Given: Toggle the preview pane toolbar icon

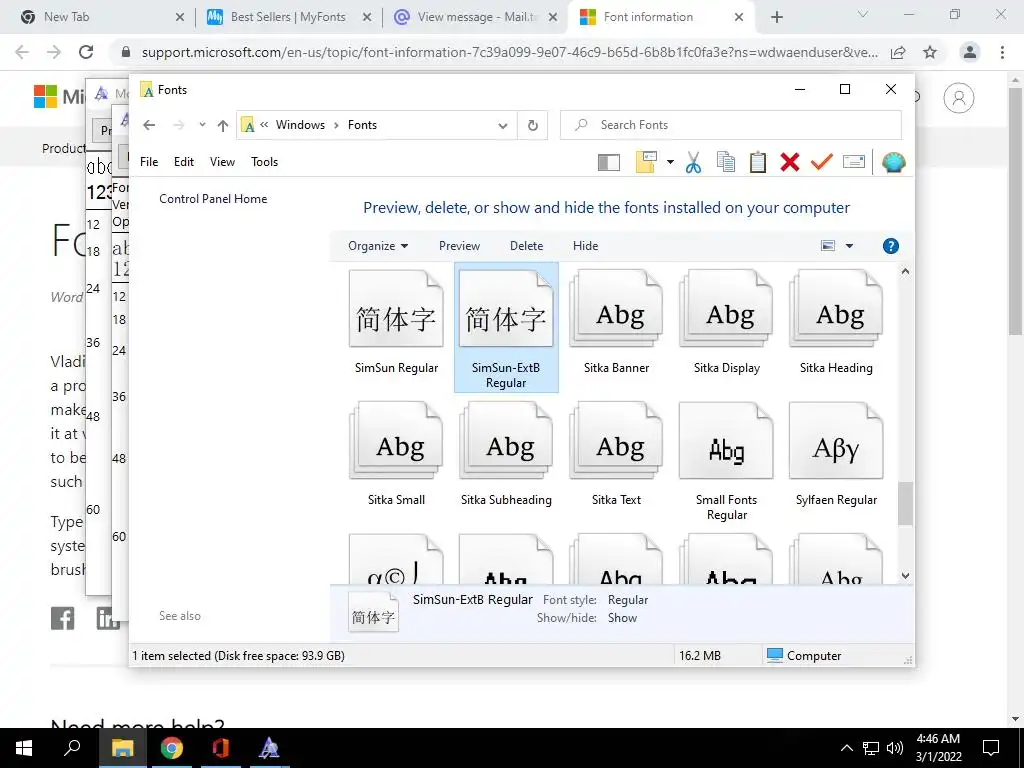Looking at the screenshot, I should coord(609,162).
